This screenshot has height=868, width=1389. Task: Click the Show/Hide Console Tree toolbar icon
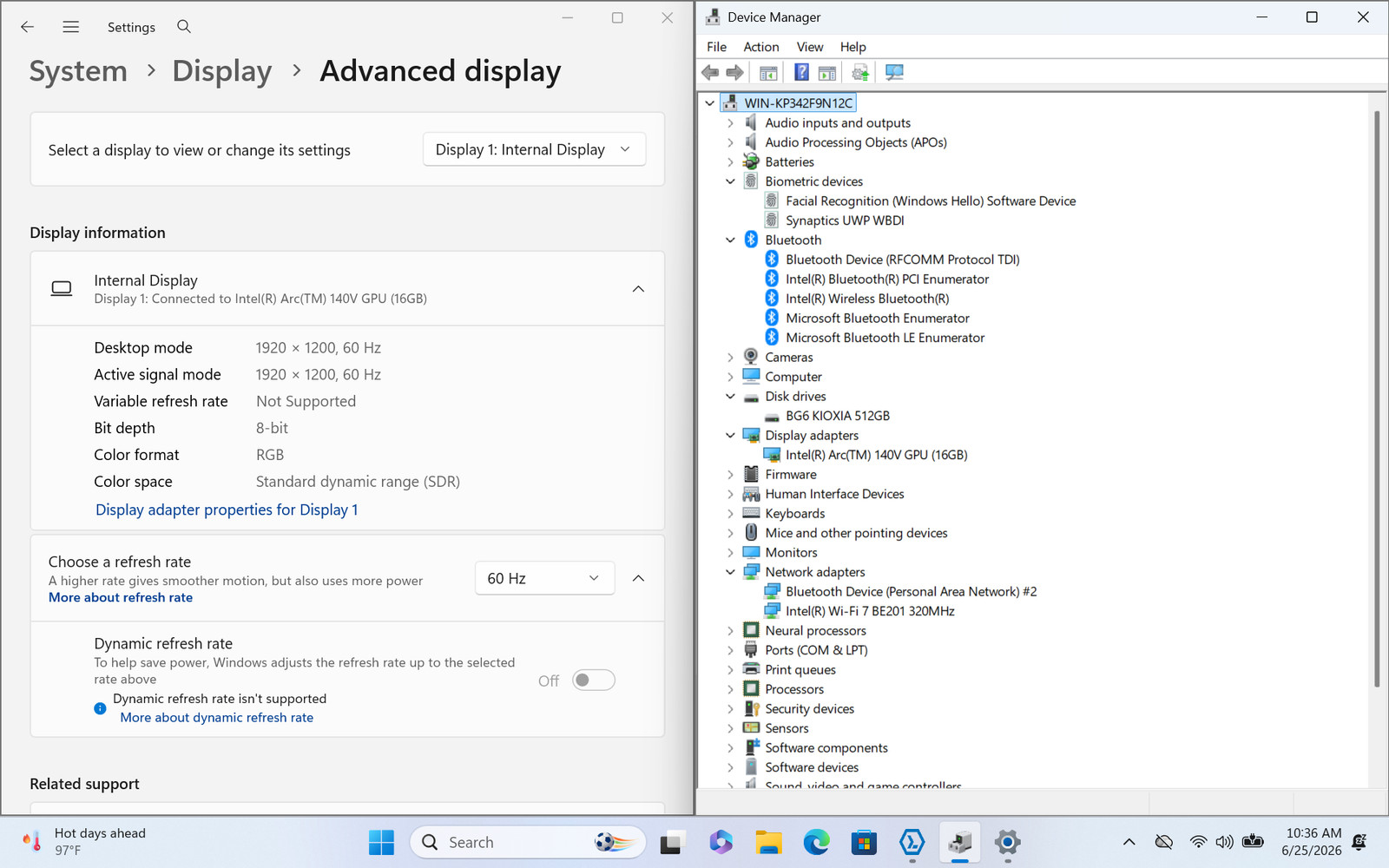tap(768, 73)
